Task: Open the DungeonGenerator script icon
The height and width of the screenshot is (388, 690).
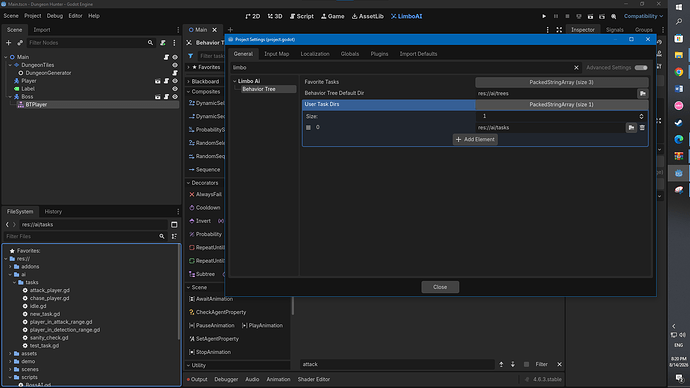Action: coord(175,73)
